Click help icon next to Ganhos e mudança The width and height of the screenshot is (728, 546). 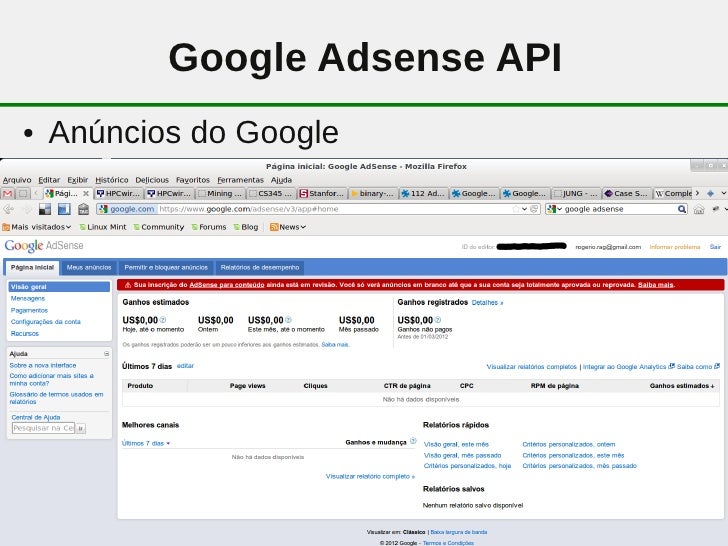[413, 441]
